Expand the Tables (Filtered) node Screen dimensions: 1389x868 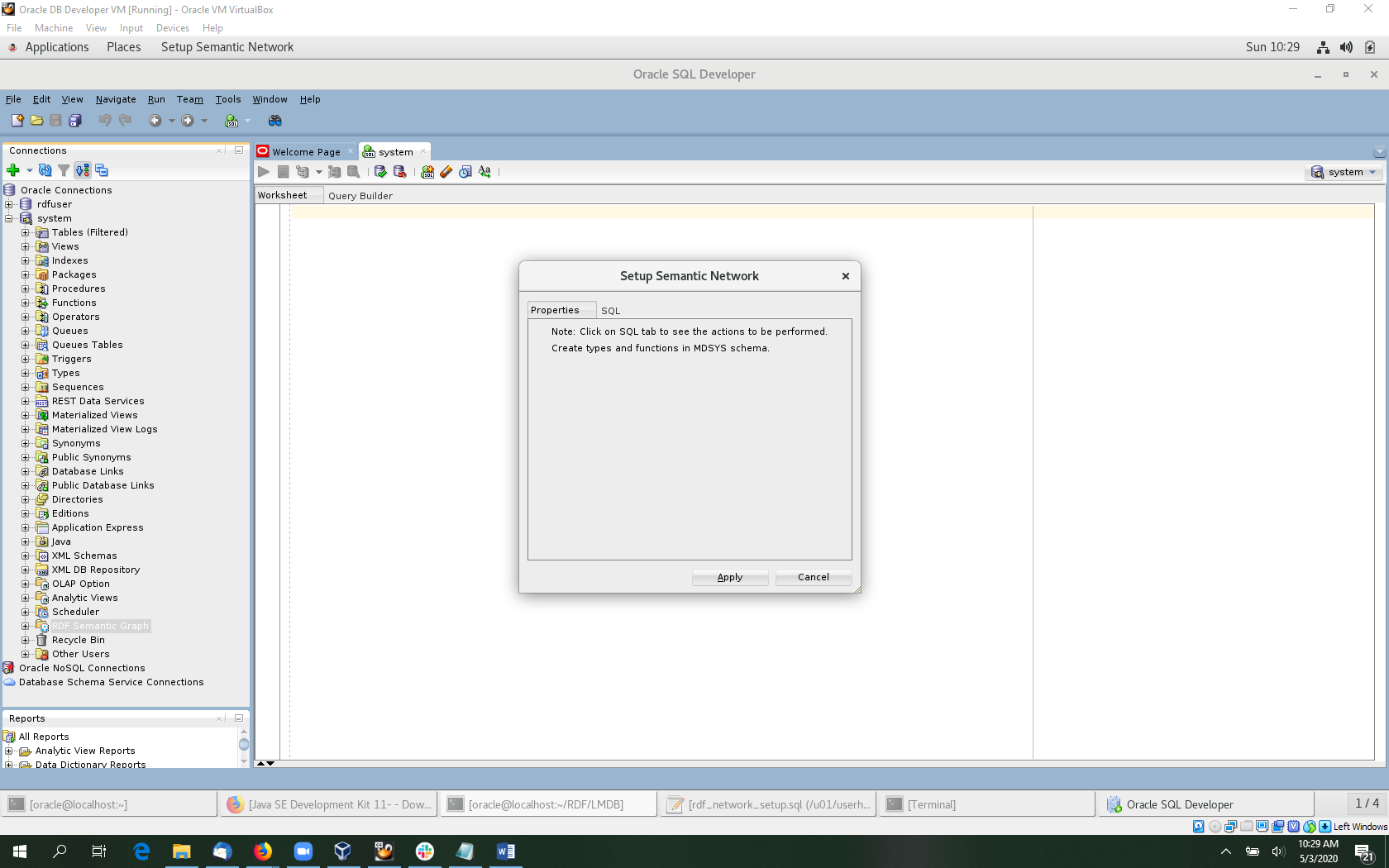[x=24, y=232]
